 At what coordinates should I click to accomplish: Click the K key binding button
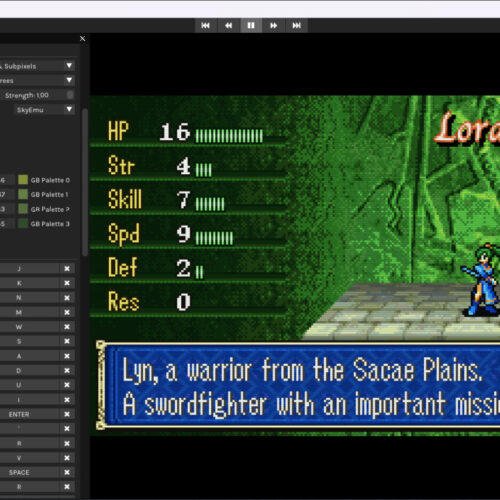coord(29,283)
